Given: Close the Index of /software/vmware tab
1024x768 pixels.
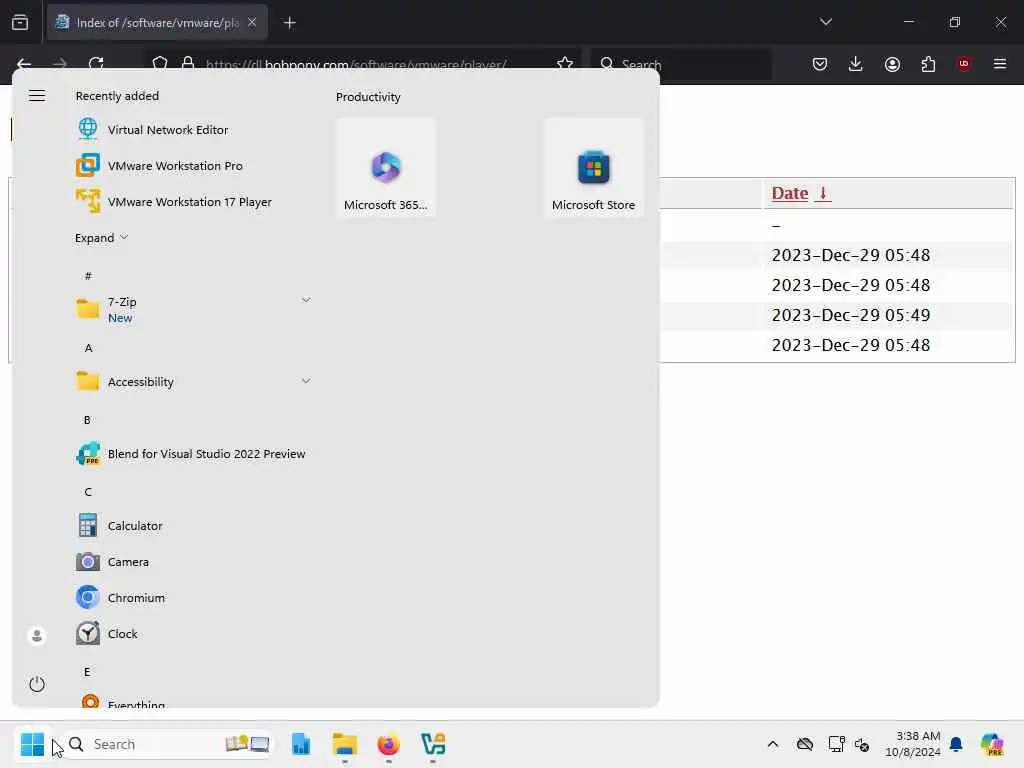Looking at the screenshot, I should [252, 22].
